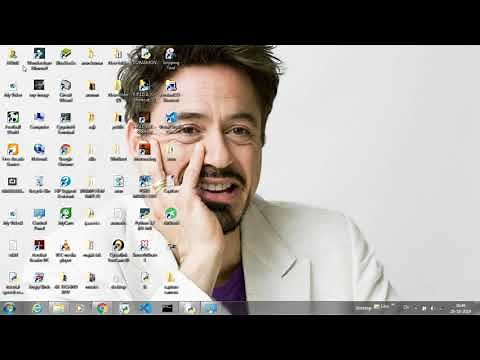Launch Internet Explorer from the taskbar
The image size is (480, 360).
point(37,308)
